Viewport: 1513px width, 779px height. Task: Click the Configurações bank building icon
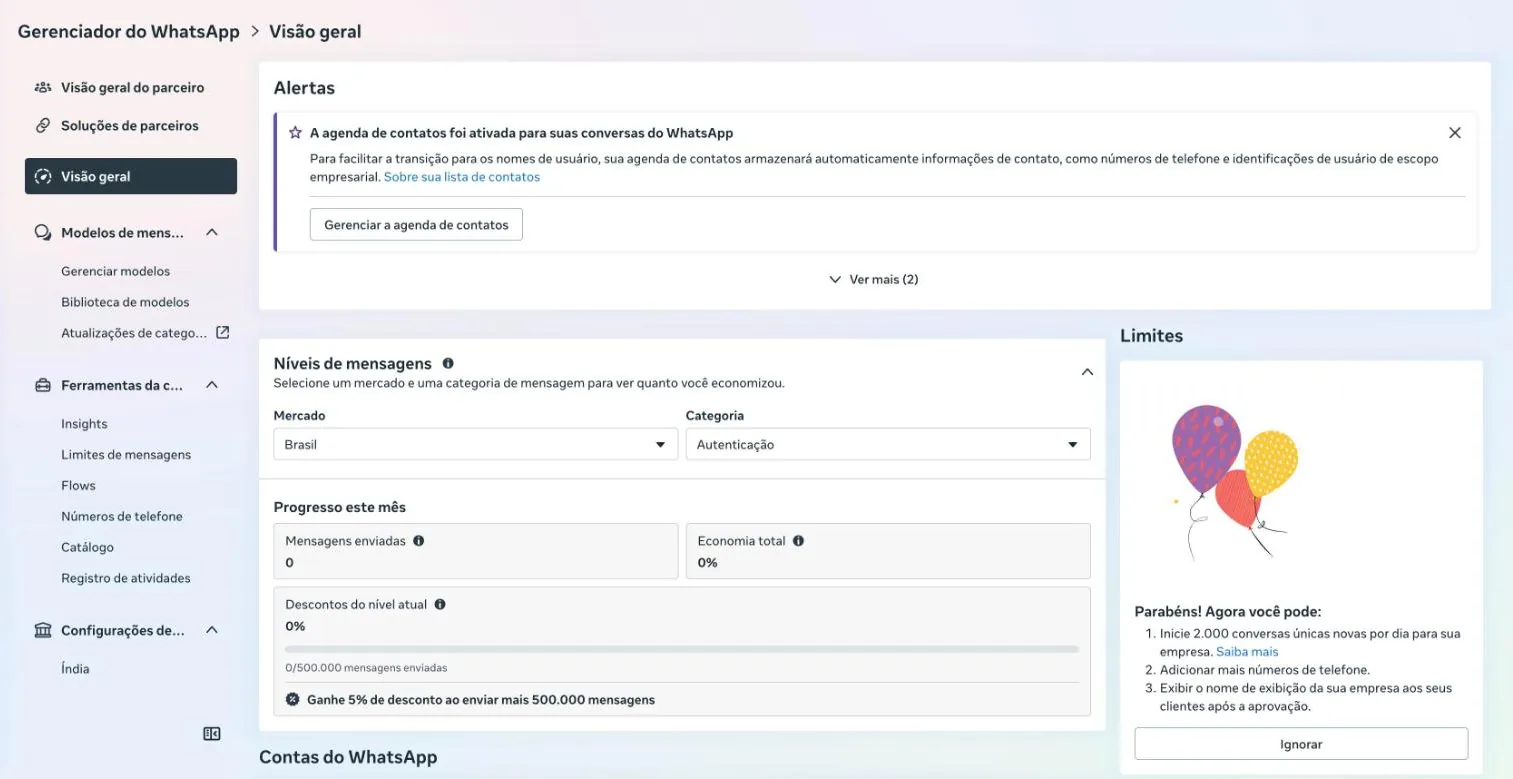point(43,631)
